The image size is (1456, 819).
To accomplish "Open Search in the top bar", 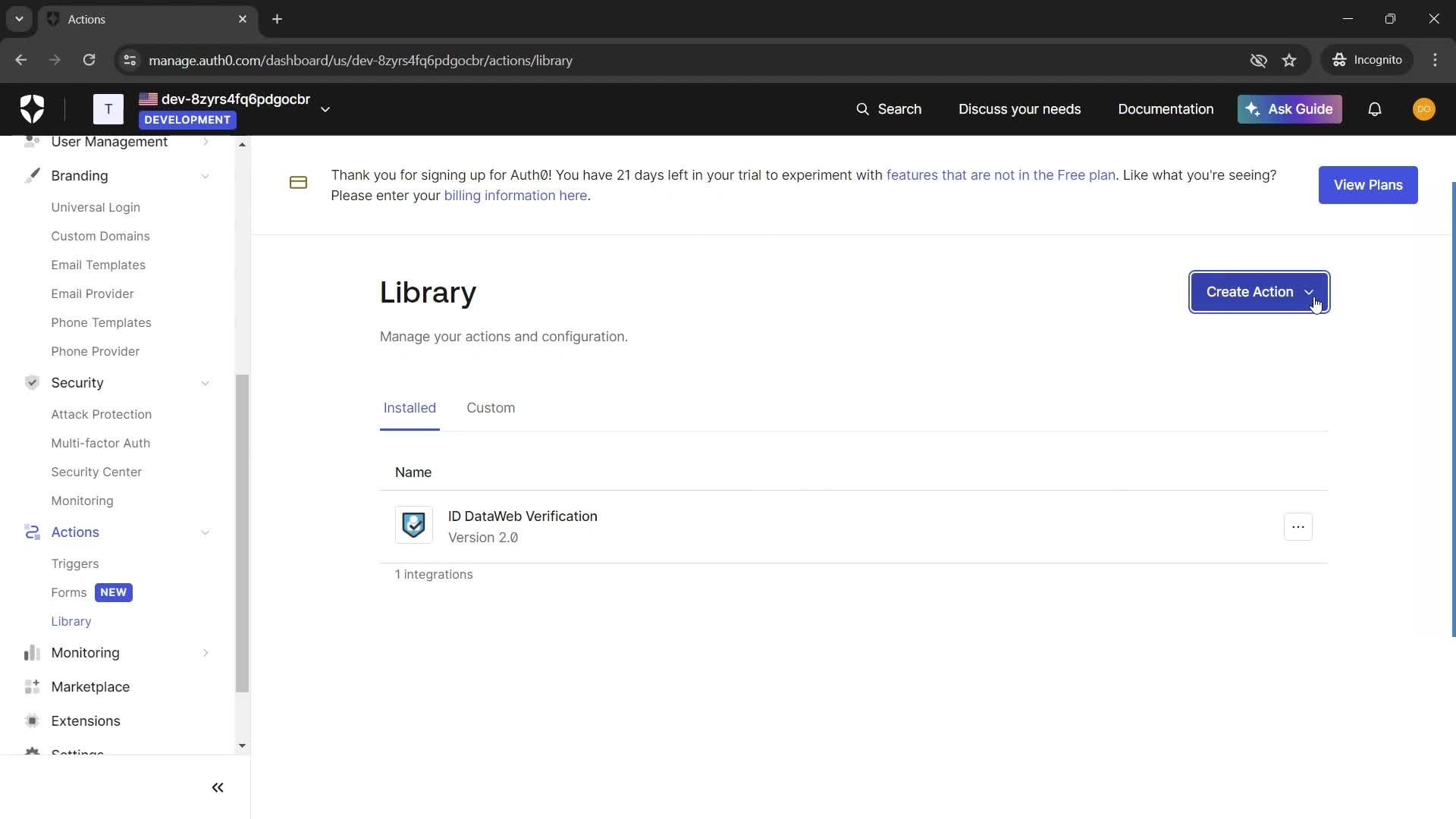I will 889,109.
